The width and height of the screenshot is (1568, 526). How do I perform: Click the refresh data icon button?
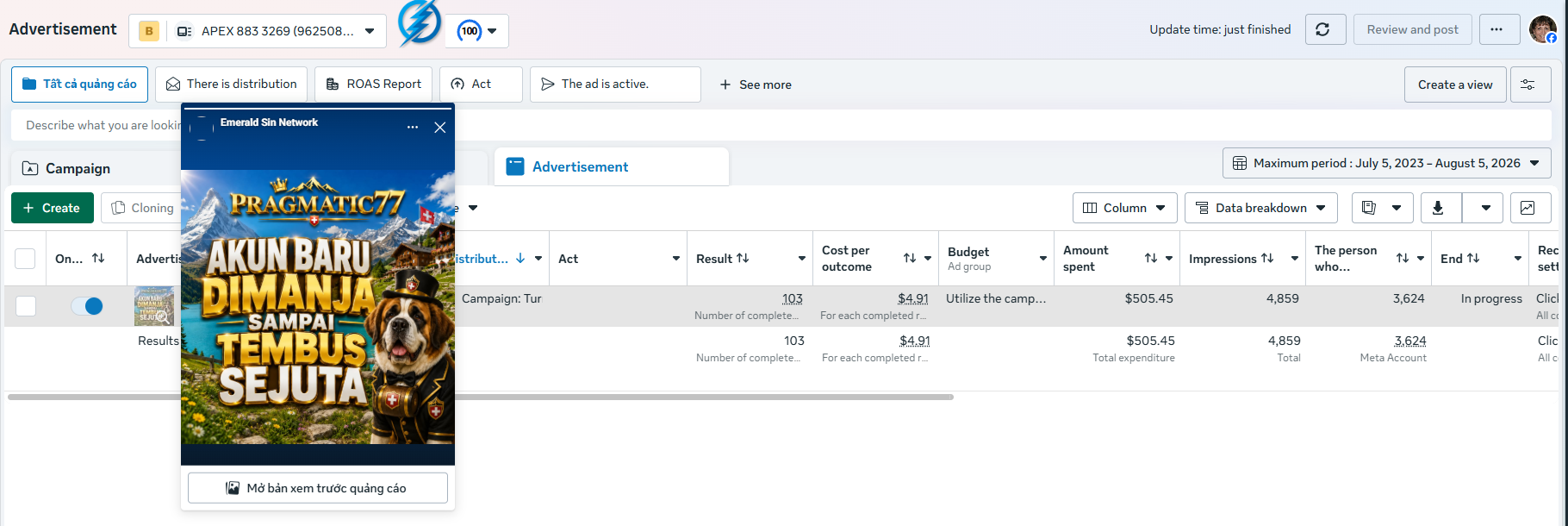[1325, 29]
